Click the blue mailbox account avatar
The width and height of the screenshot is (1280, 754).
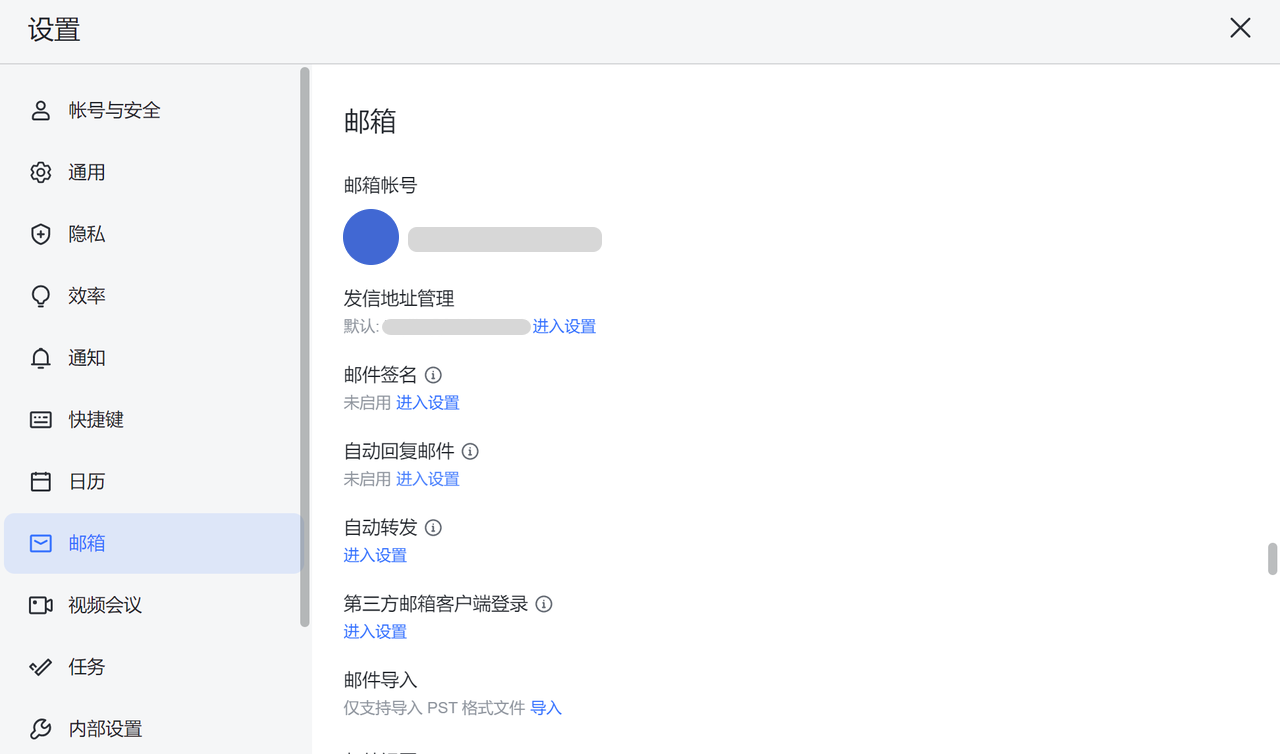pos(371,237)
